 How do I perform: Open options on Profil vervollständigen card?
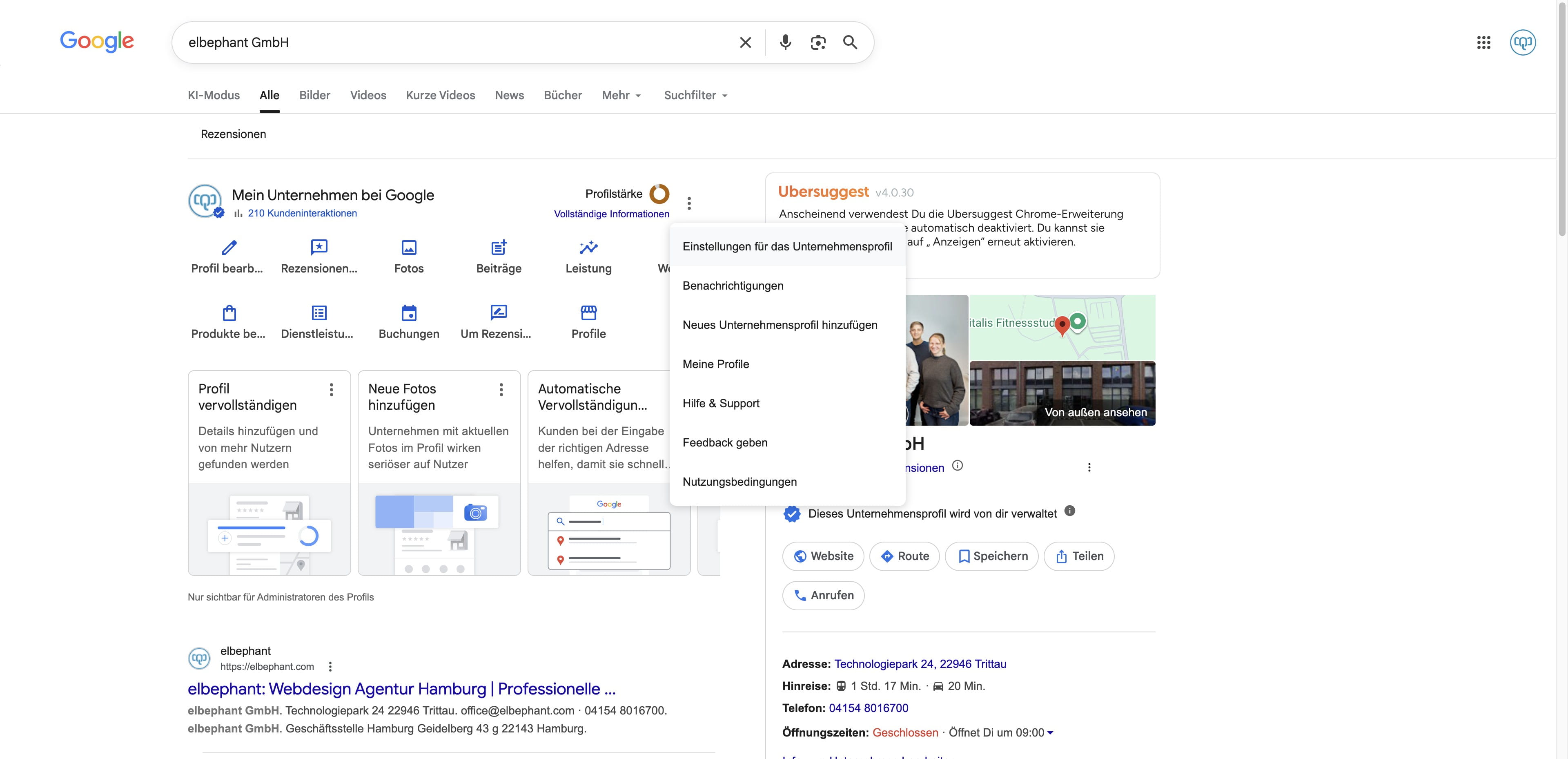click(331, 390)
